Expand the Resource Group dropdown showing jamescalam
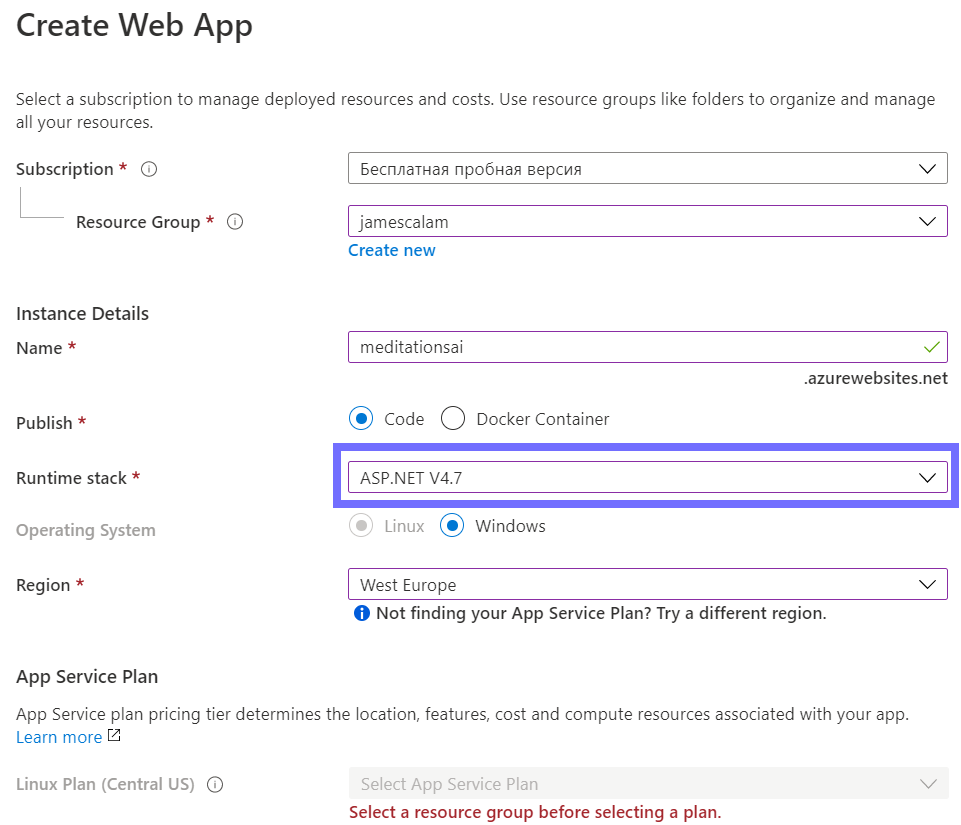The image size is (961, 825). 647,222
